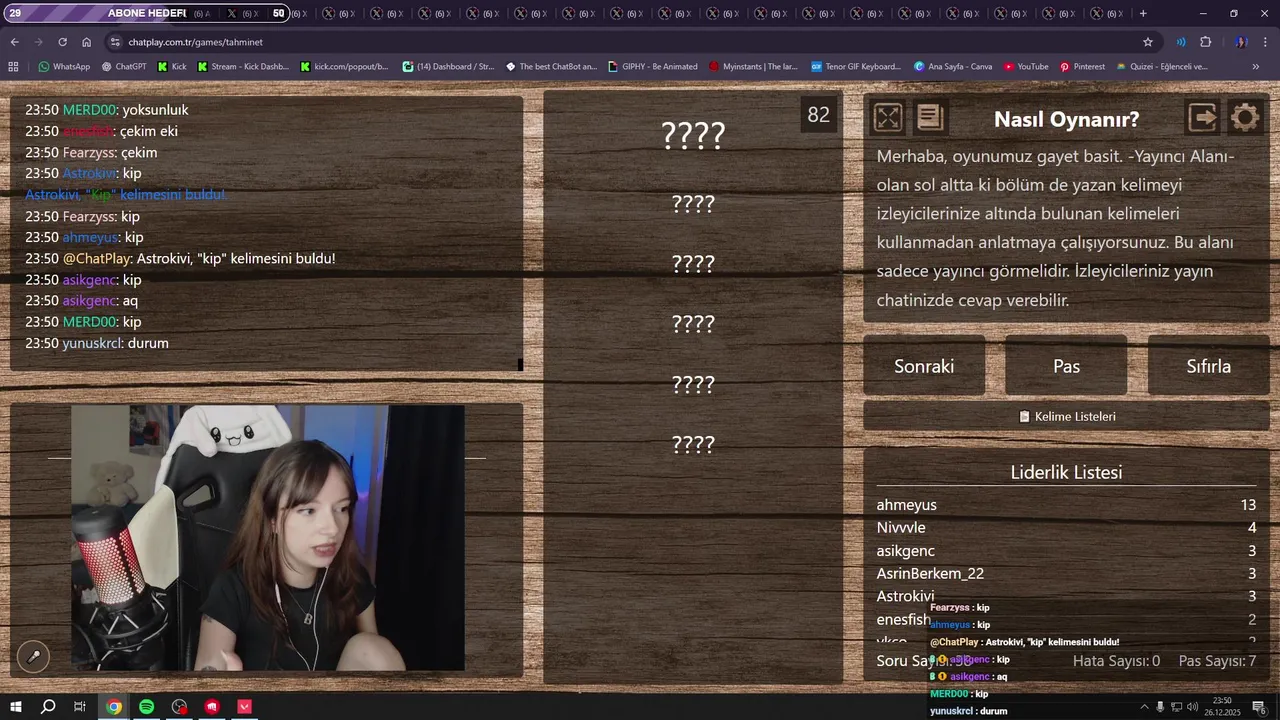Open The best ChatBot bookmark
Viewport: 1280px width, 720px height.
point(551,67)
